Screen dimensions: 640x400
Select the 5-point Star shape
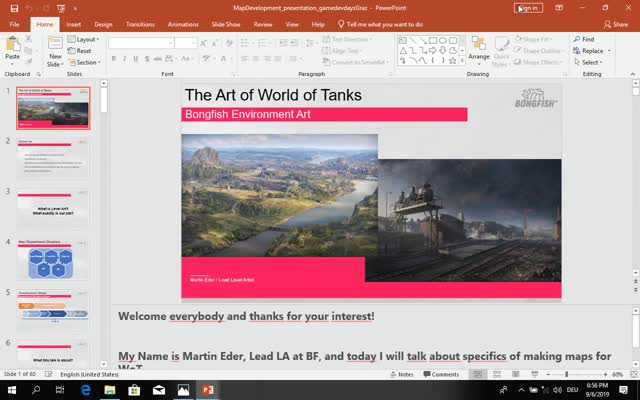(452, 61)
